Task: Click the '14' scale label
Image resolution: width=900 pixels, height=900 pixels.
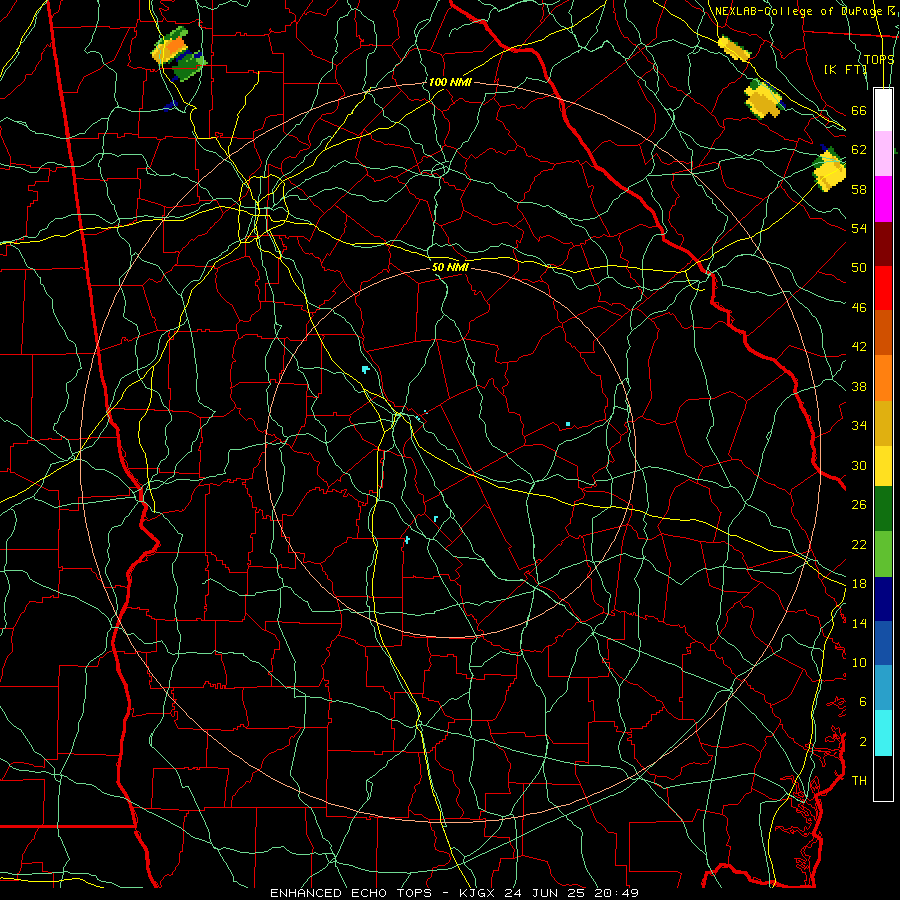Action: click(859, 623)
